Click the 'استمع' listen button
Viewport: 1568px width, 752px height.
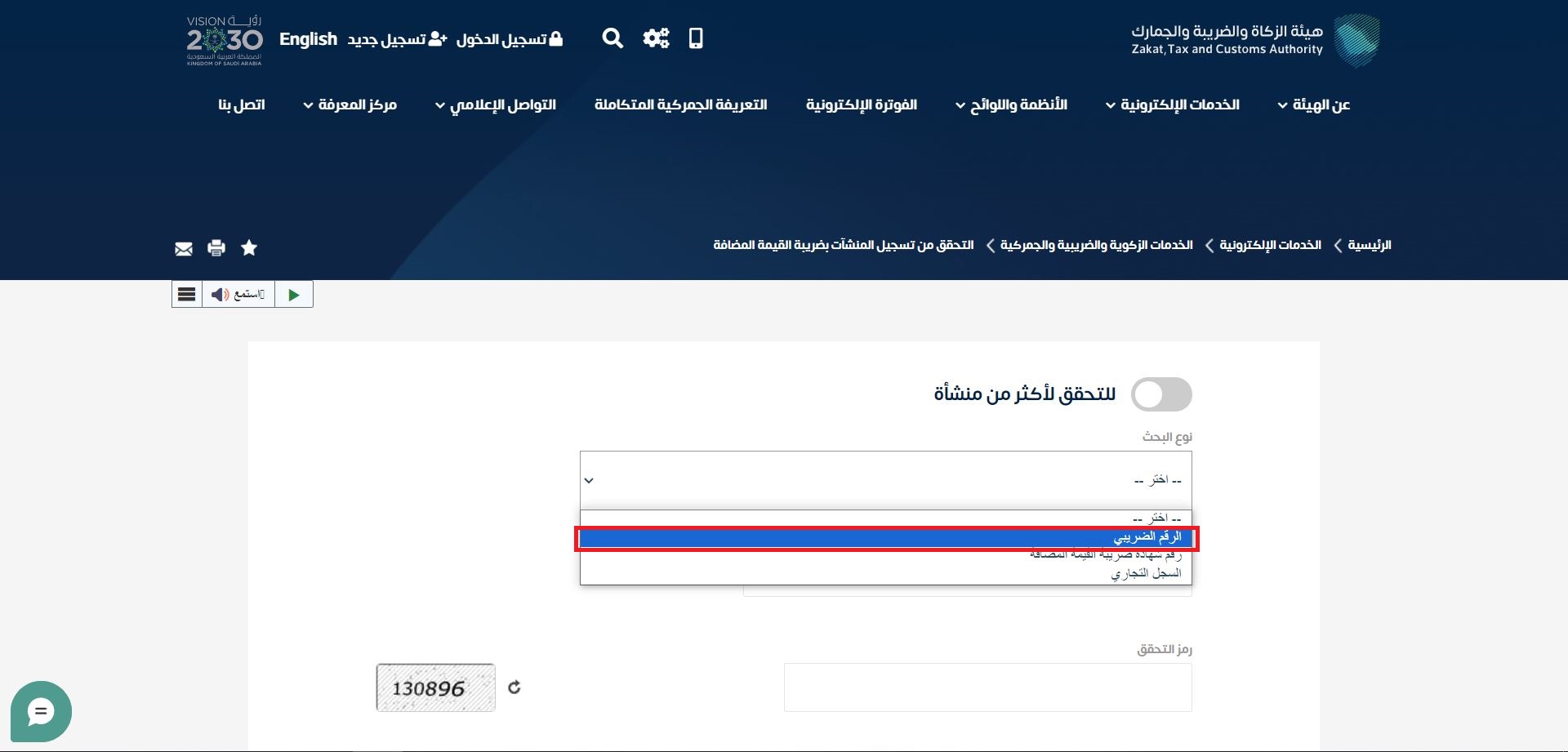tap(238, 294)
